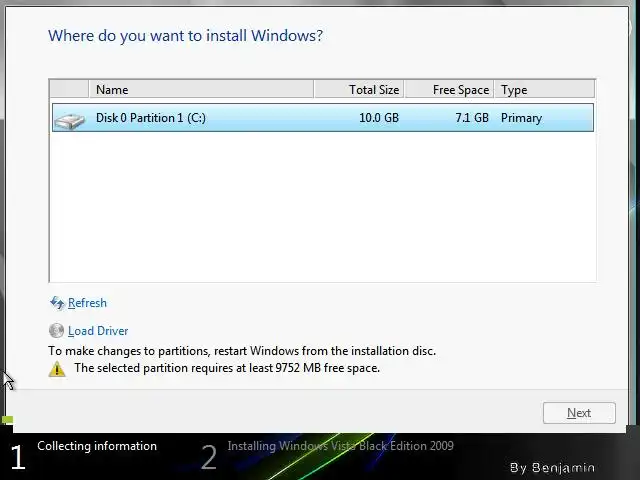
Task: Click the Refresh link
Action: [87, 303]
